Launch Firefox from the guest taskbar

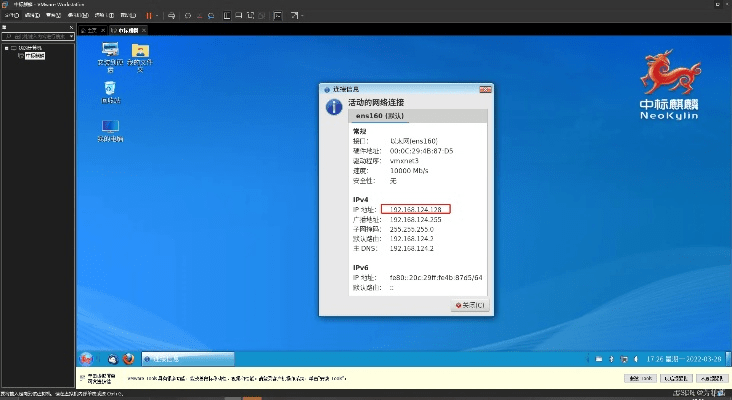point(128,358)
